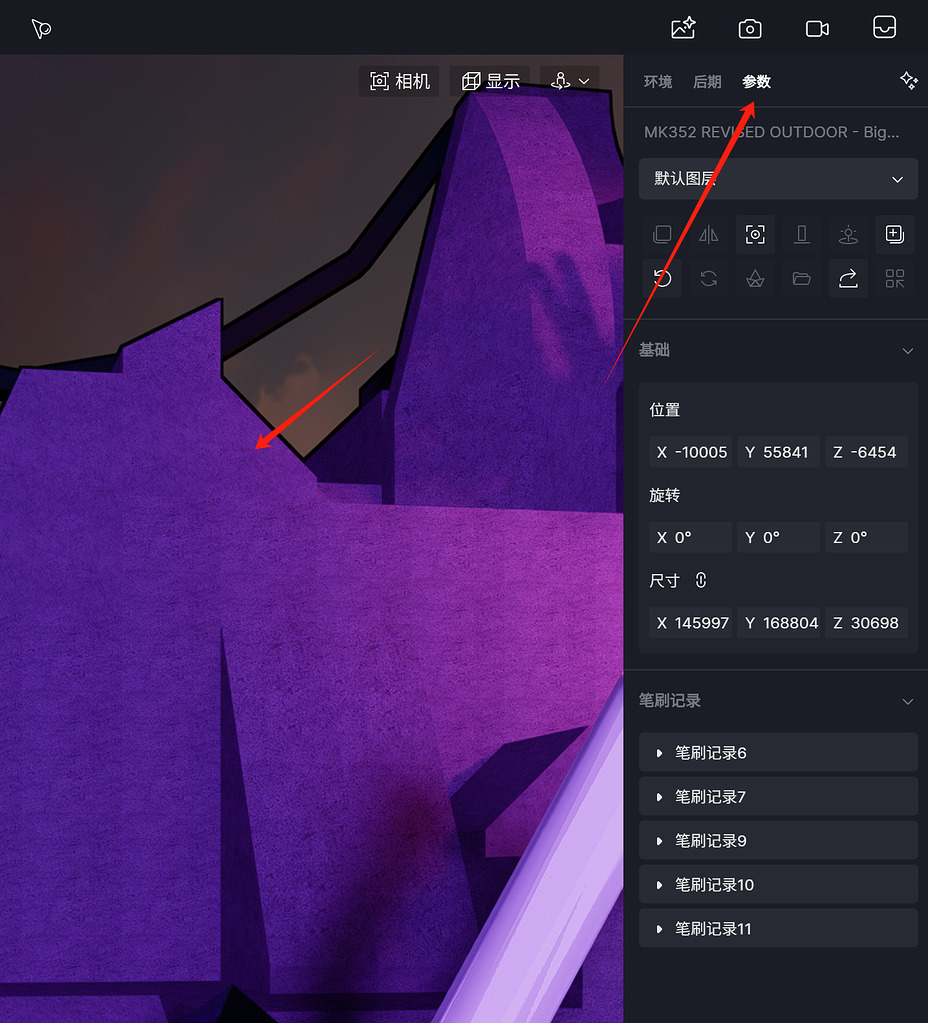Screen dimensions: 928x1023
Task: Switch to the 后期 tab
Action: [707, 82]
